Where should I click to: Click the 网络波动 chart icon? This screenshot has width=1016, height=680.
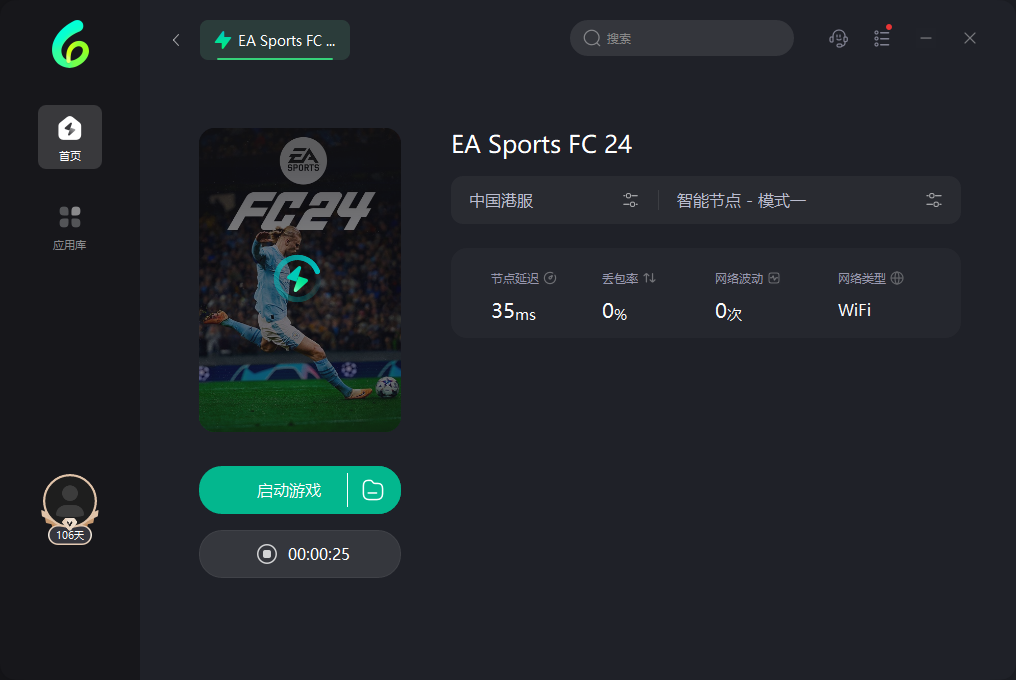coord(774,279)
